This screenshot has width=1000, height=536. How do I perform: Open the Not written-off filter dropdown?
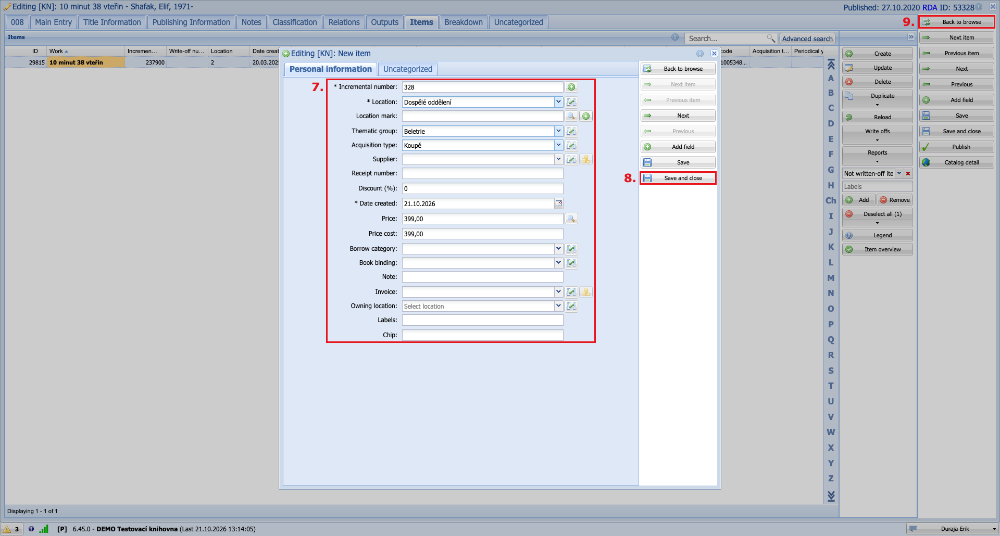[x=899, y=174]
